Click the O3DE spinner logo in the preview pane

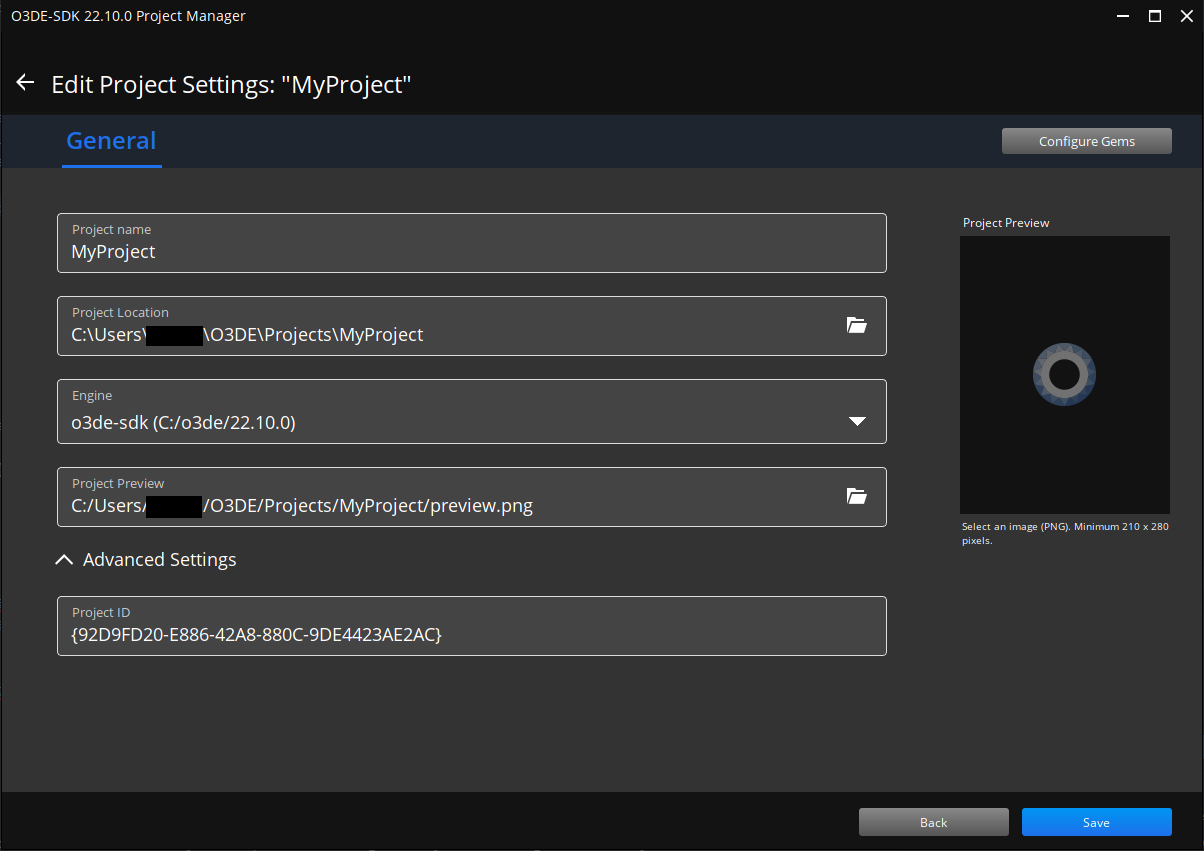[x=1064, y=374]
